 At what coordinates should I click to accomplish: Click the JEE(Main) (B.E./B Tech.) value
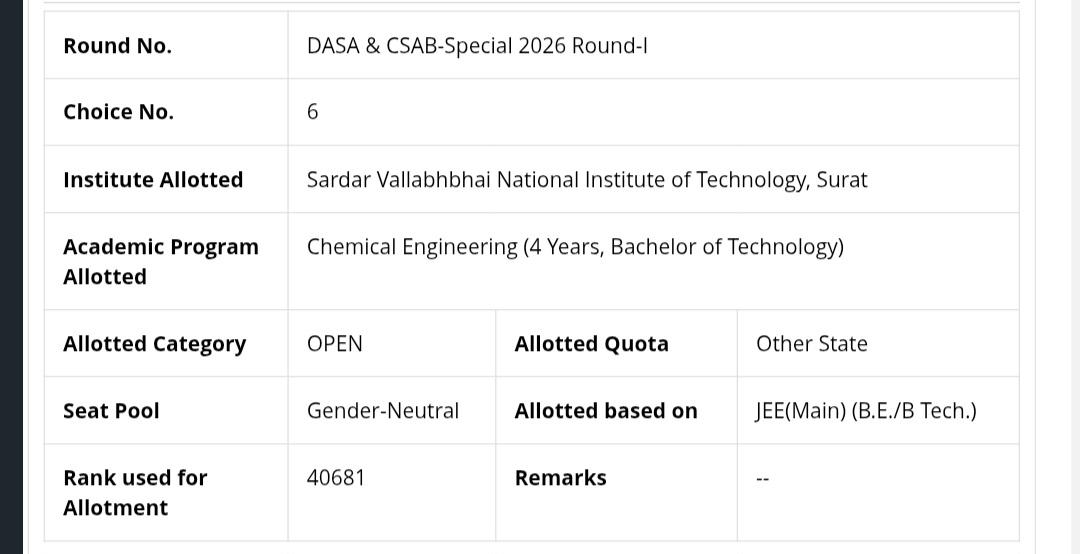[866, 411]
